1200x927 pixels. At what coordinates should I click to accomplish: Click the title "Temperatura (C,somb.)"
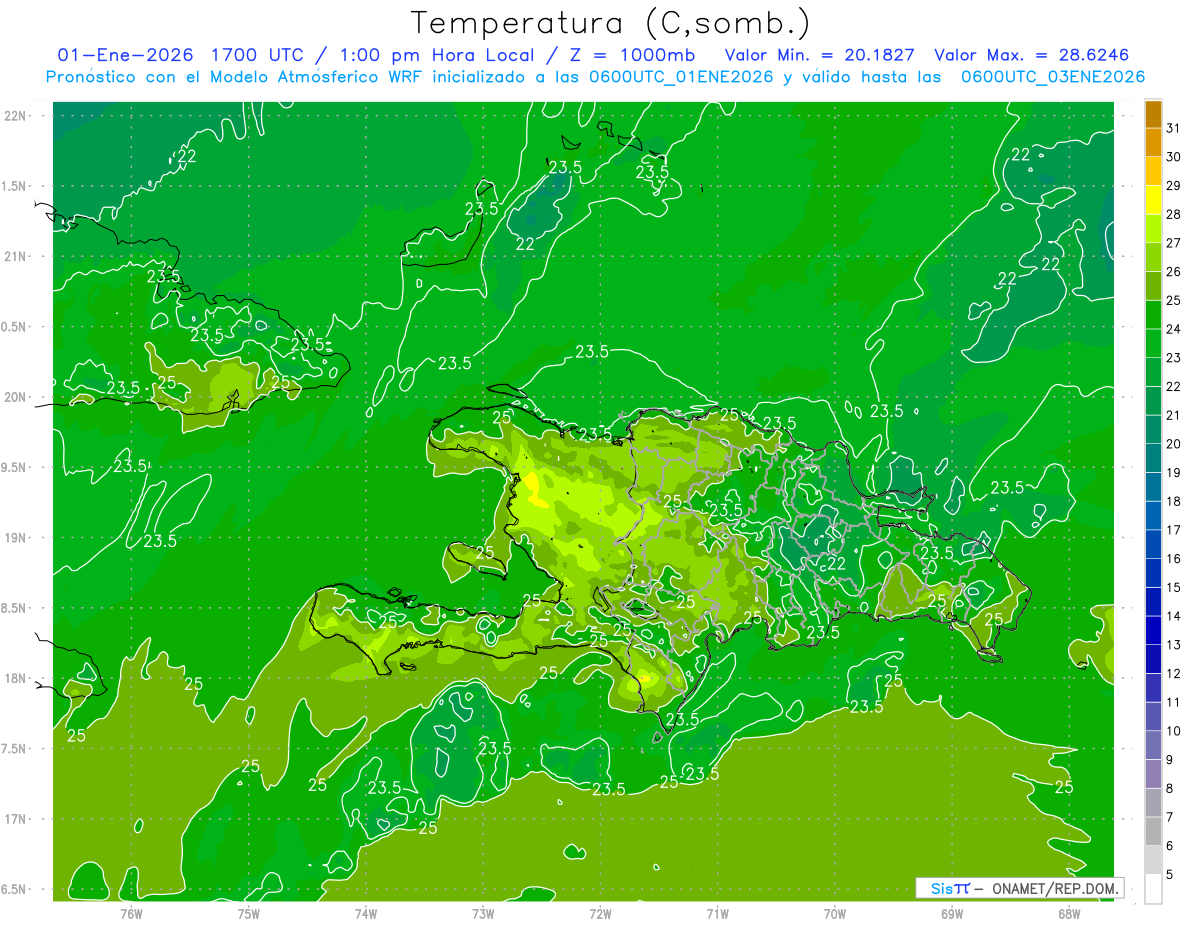pos(610,23)
